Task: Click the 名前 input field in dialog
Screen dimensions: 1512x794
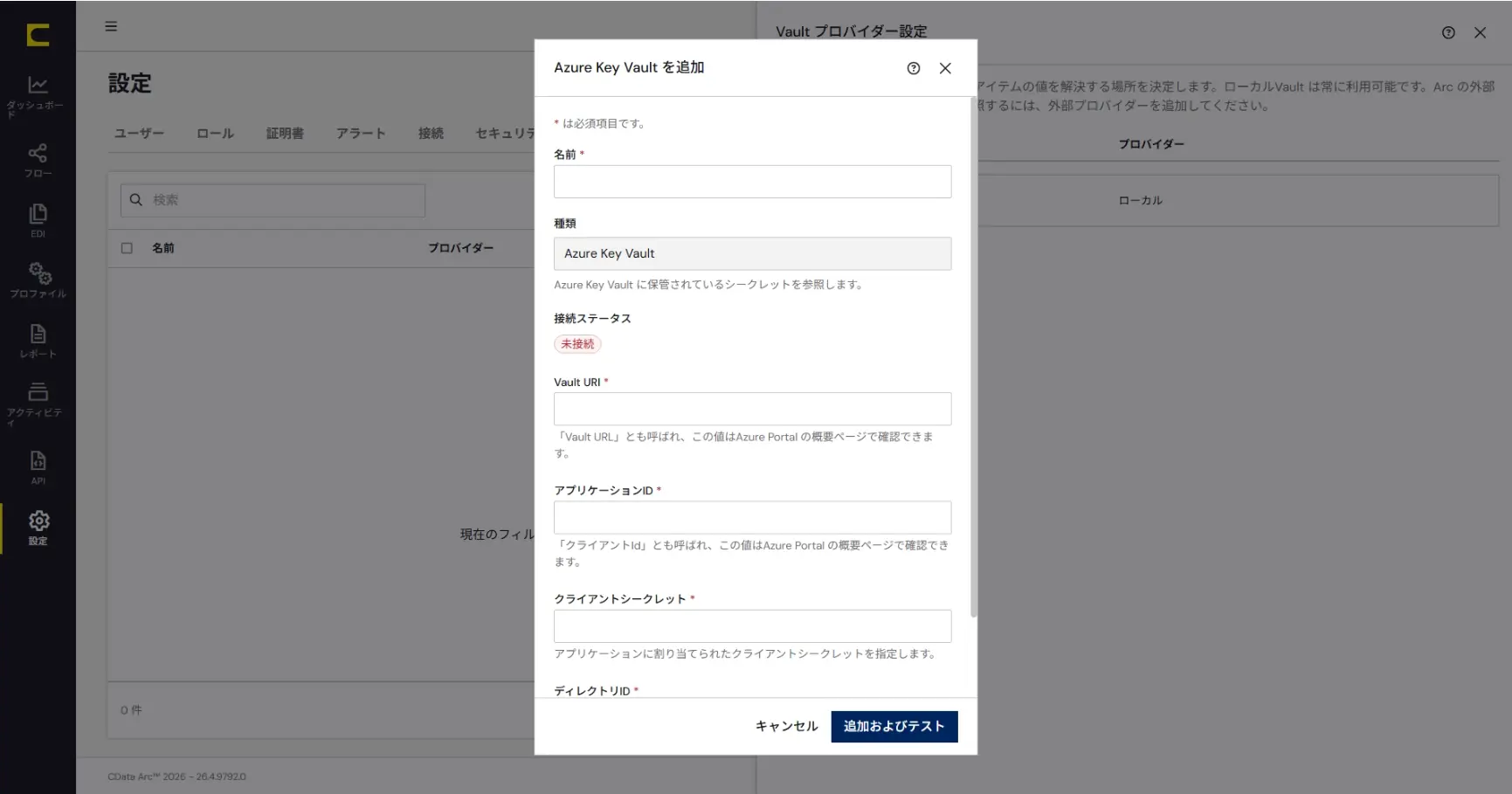Action: [752, 182]
